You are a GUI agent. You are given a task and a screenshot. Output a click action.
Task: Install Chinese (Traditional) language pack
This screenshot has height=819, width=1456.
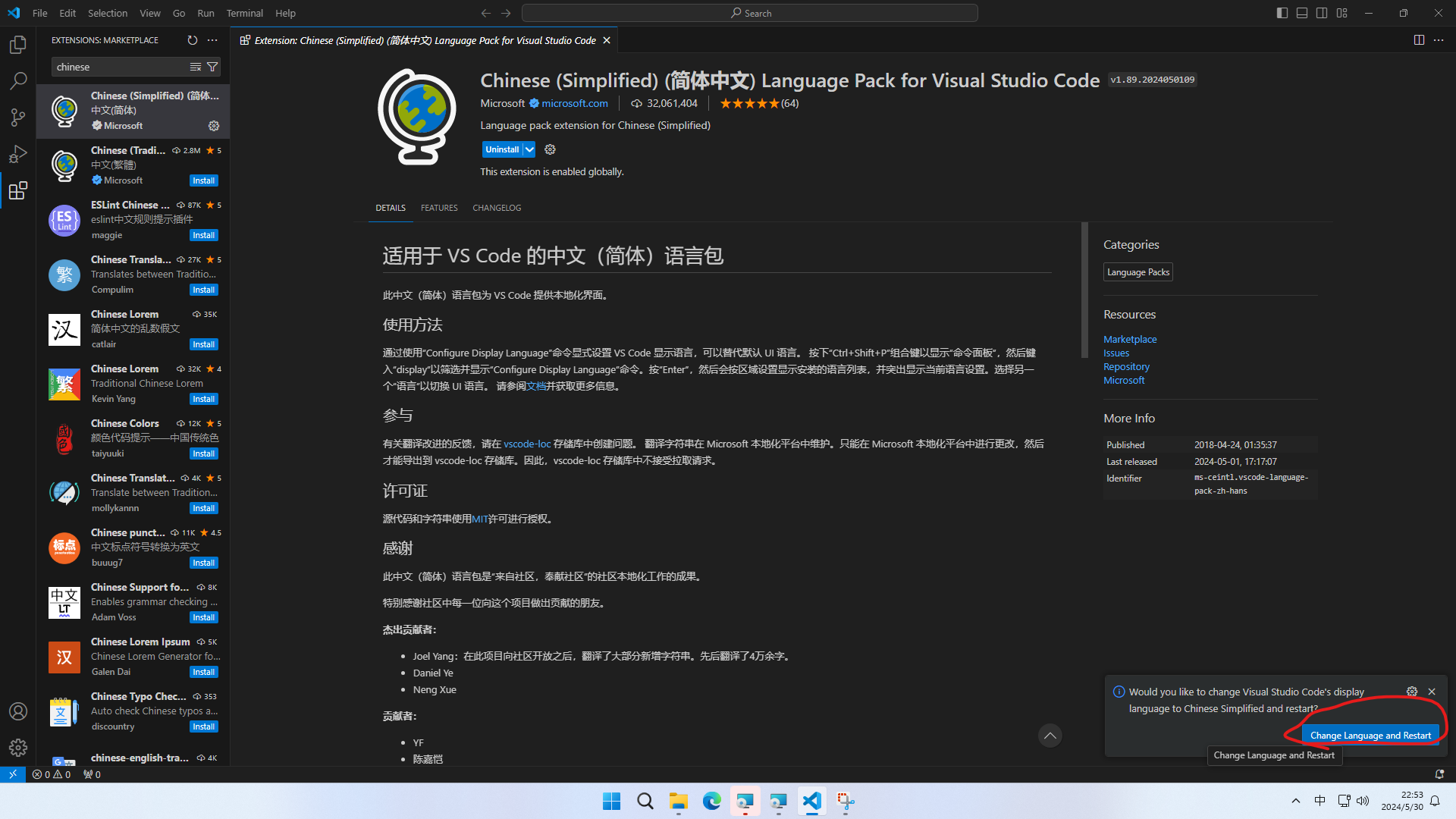[203, 180]
